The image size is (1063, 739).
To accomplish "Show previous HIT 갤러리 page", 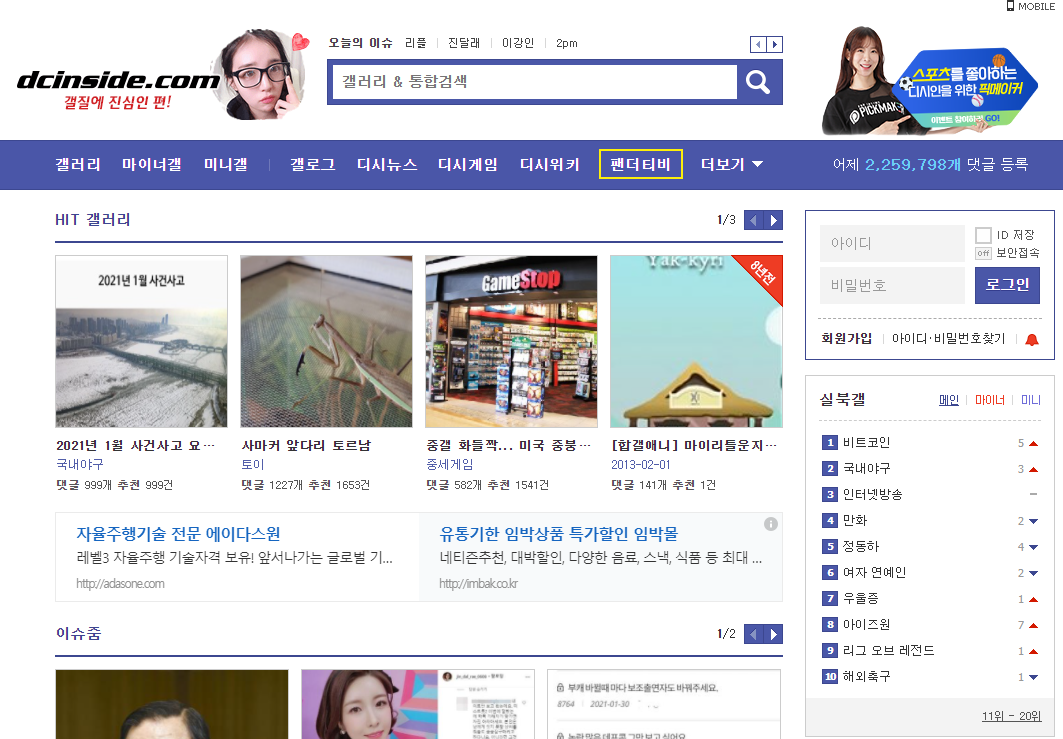I will [x=753, y=220].
